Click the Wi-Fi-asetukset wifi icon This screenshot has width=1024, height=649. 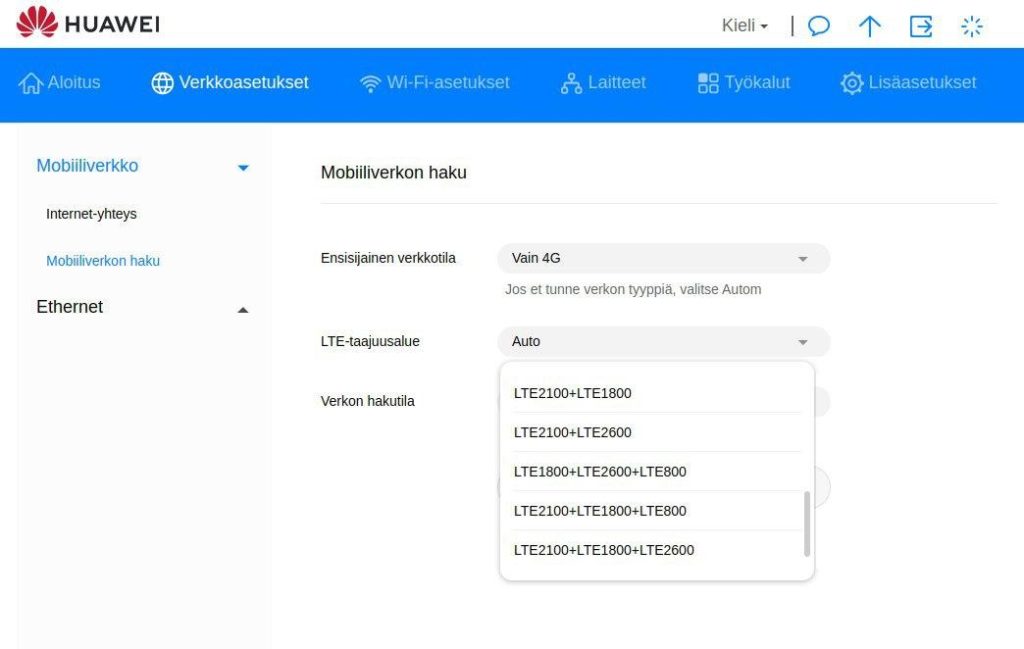[371, 83]
